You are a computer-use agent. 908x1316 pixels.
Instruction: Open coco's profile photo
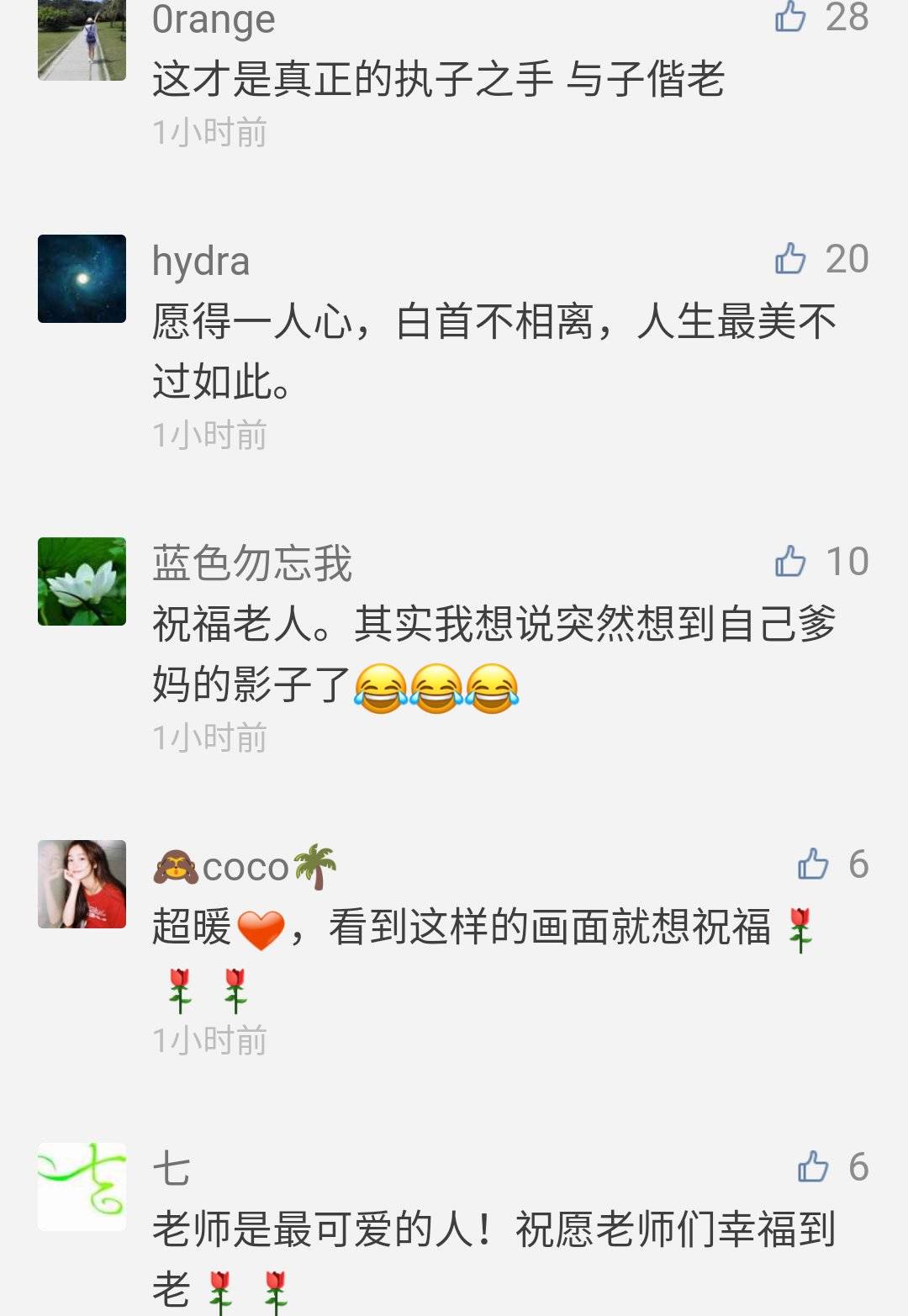[82, 884]
